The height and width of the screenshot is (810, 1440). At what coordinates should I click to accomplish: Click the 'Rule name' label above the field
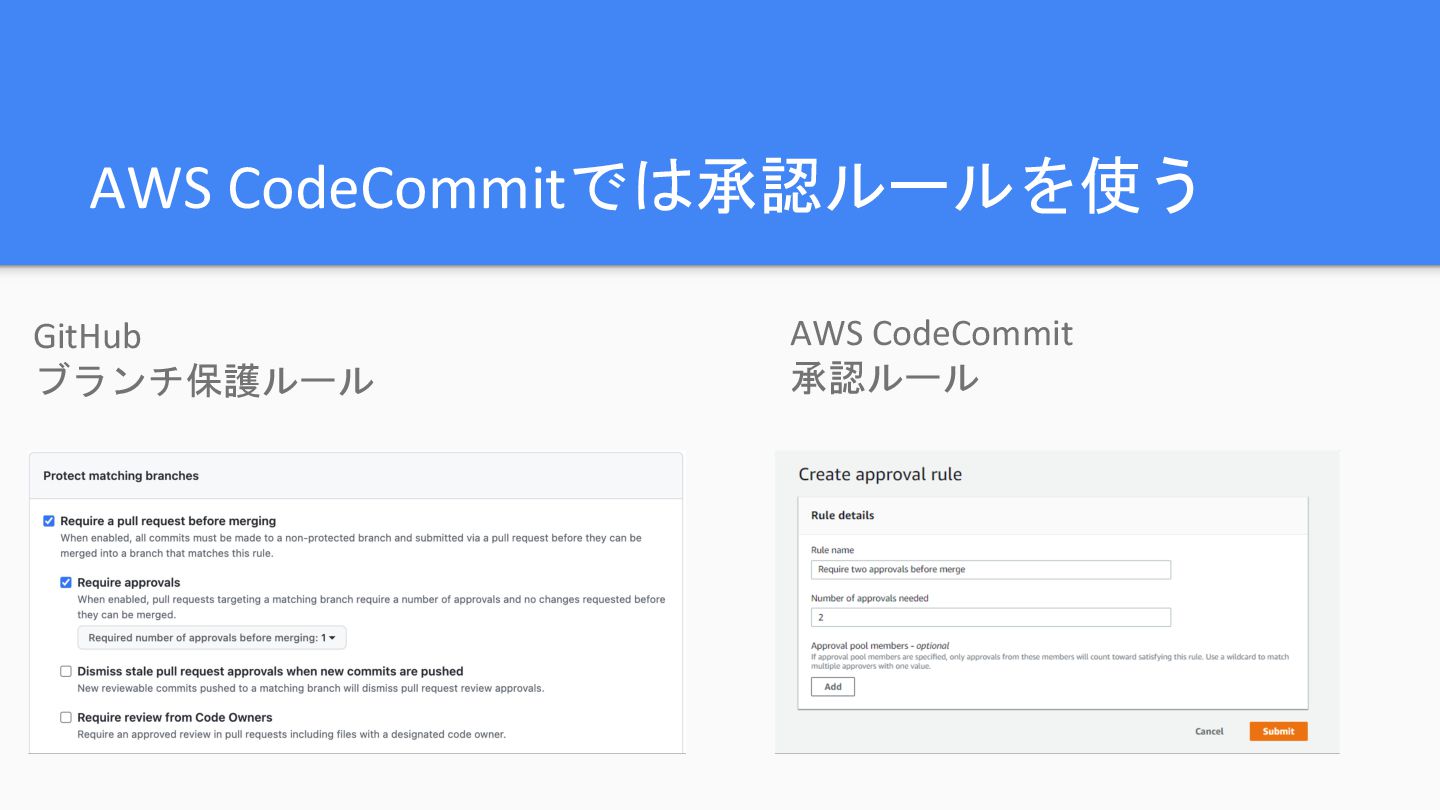coord(832,550)
